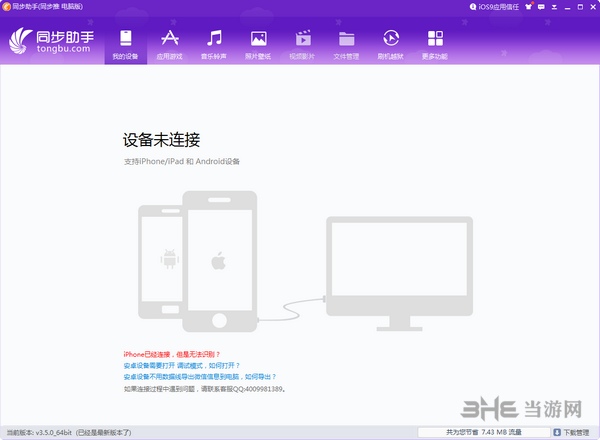600x440 pixels.
Task: Open the iOS9应用信任 help link
Action: tap(494, 7)
